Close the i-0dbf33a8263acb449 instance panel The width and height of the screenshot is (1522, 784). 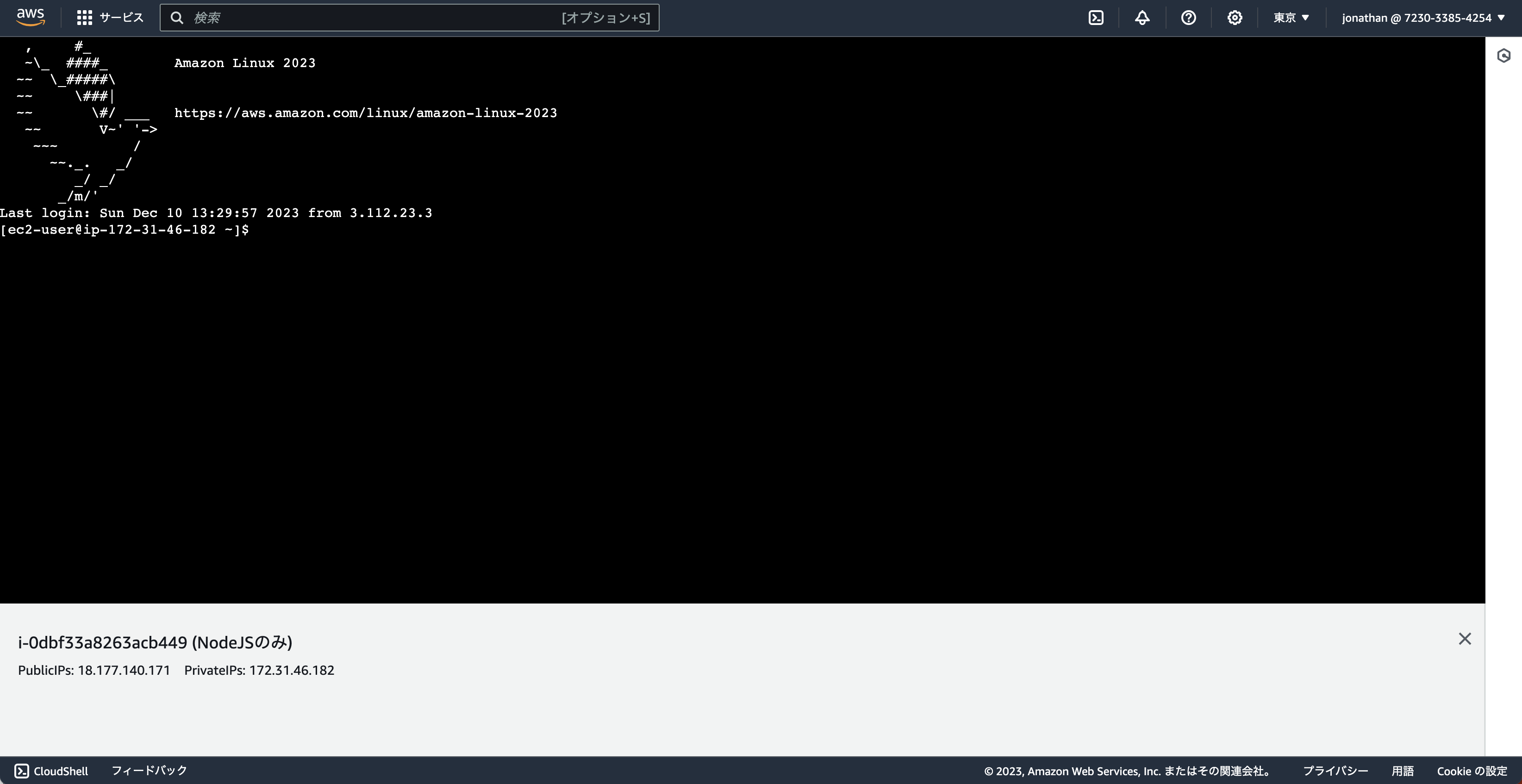pyautogui.click(x=1465, y=639)
